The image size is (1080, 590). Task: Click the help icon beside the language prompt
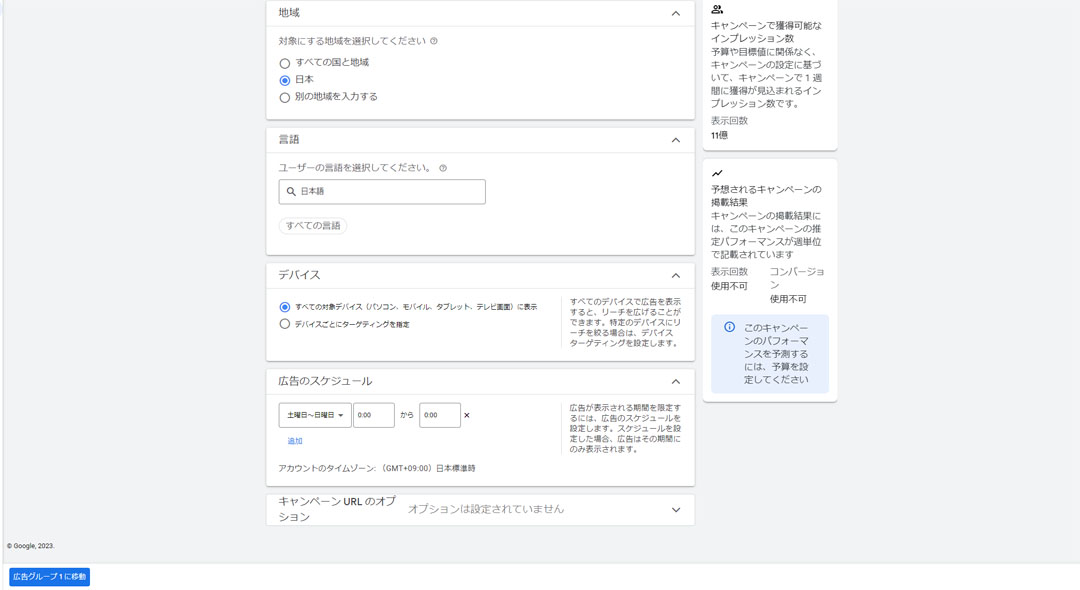click(x=443, y=168)
